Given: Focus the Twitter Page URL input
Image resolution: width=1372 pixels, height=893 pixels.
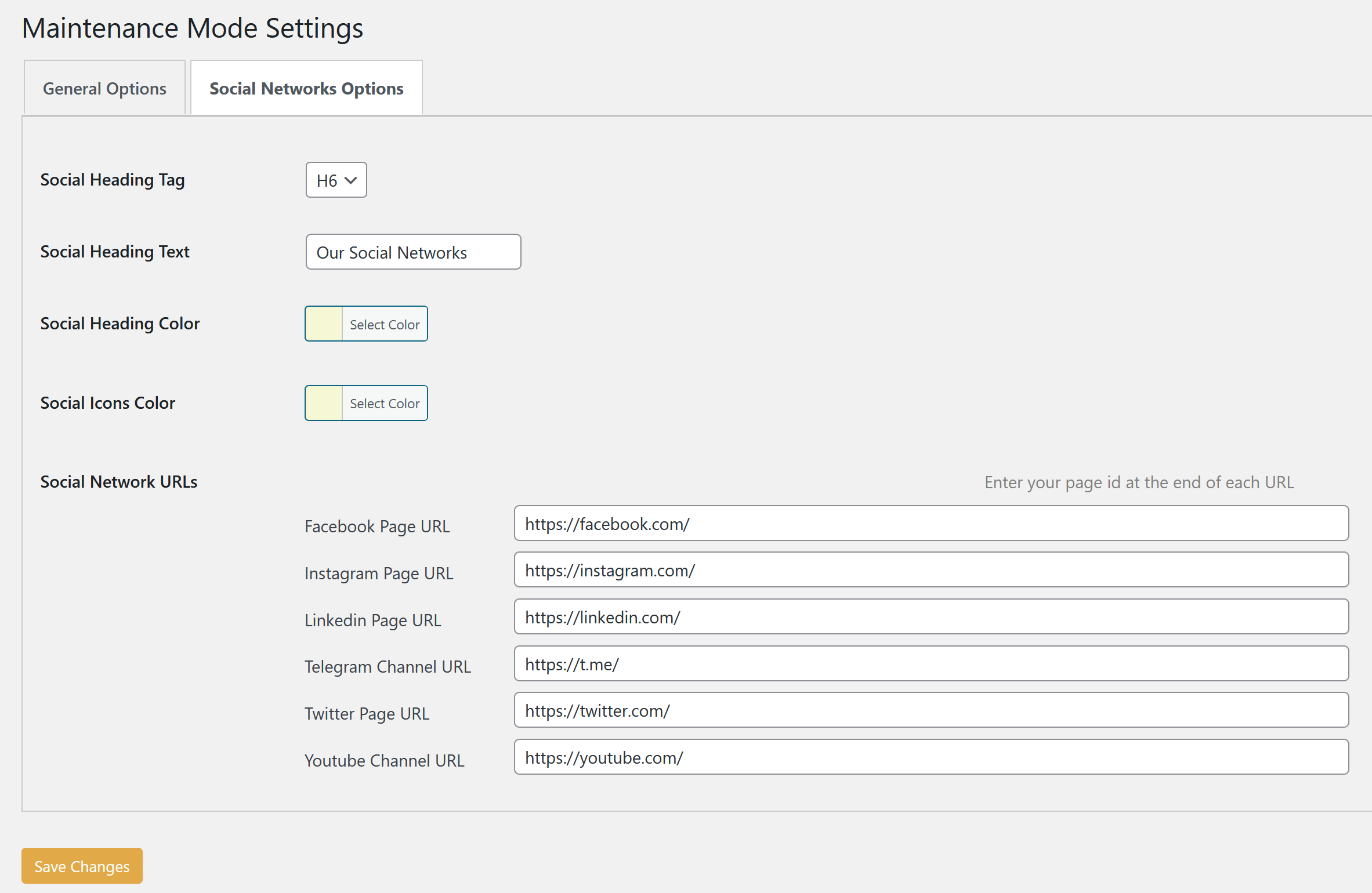Looking at the screenshot, I should (931, 711).
